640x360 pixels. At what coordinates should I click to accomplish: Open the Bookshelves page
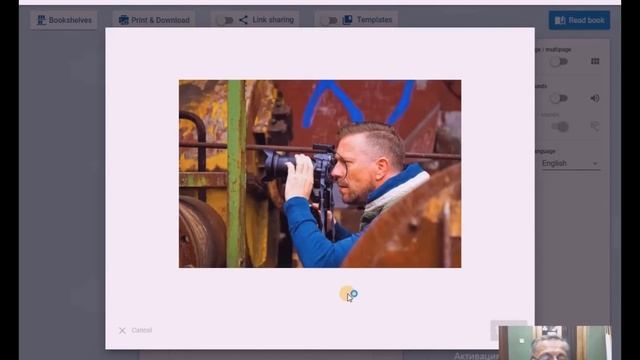tap(64, 20)
